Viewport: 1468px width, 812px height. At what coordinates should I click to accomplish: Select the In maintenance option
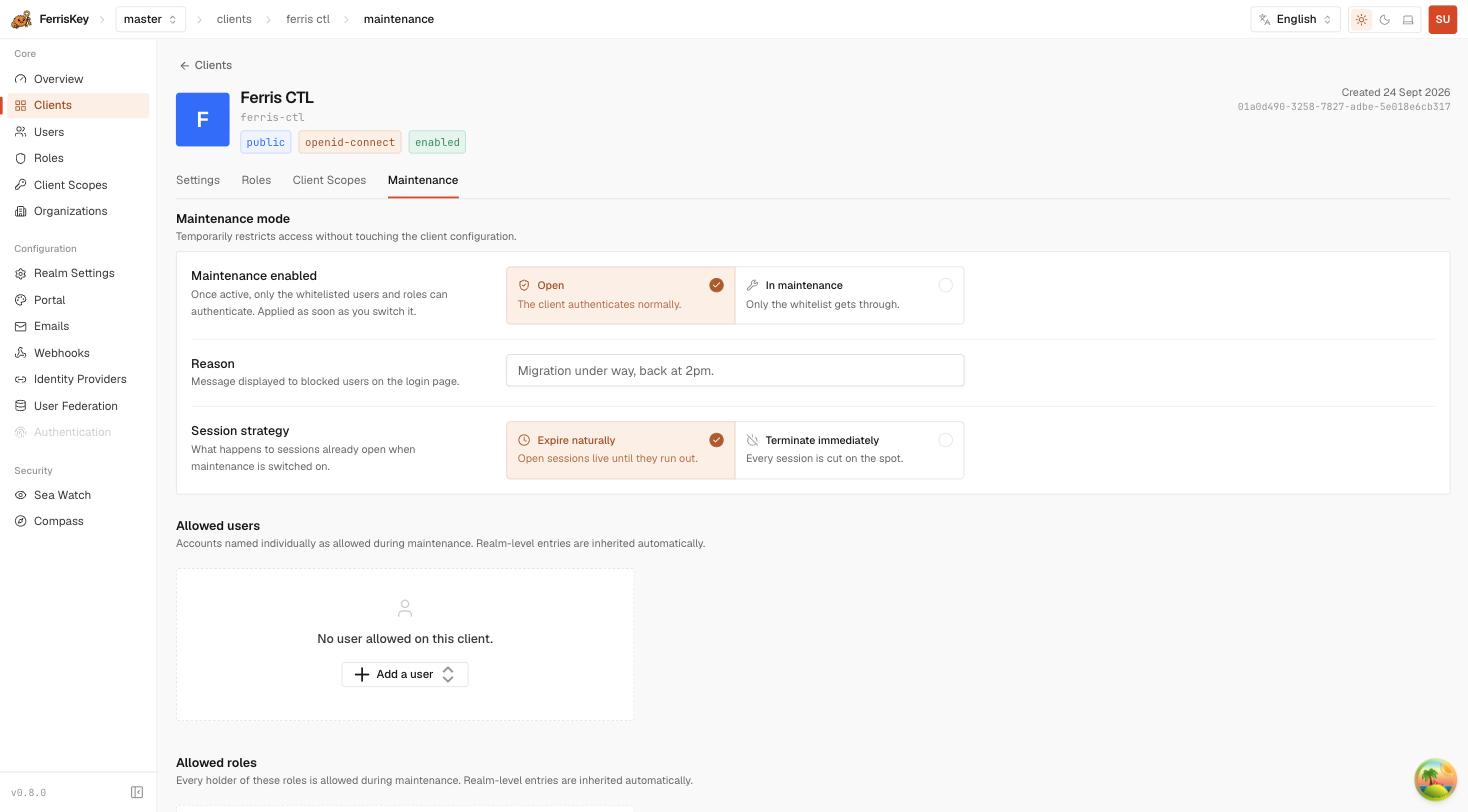coord(849,295)
